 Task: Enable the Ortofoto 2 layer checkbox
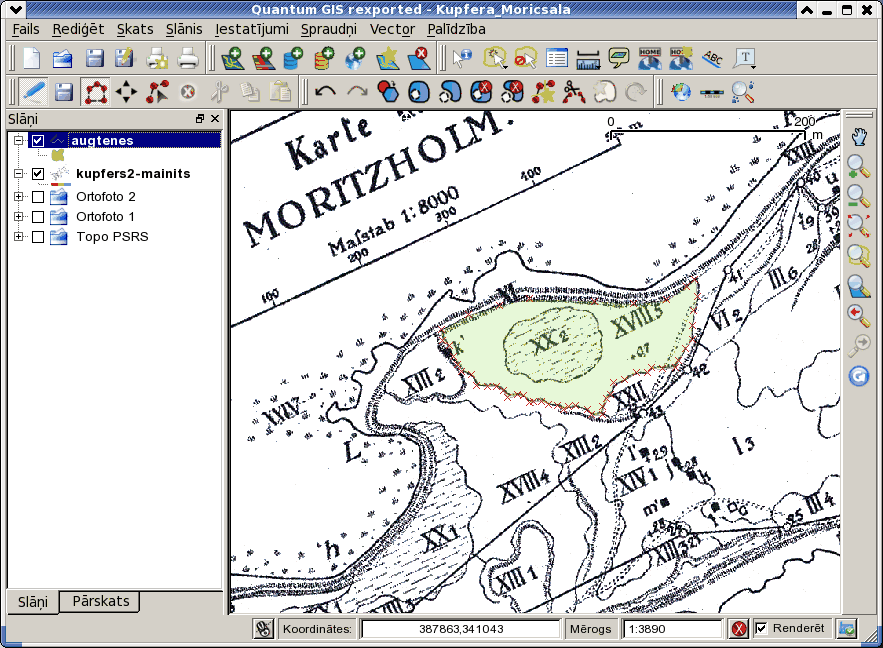pos(38,197)
